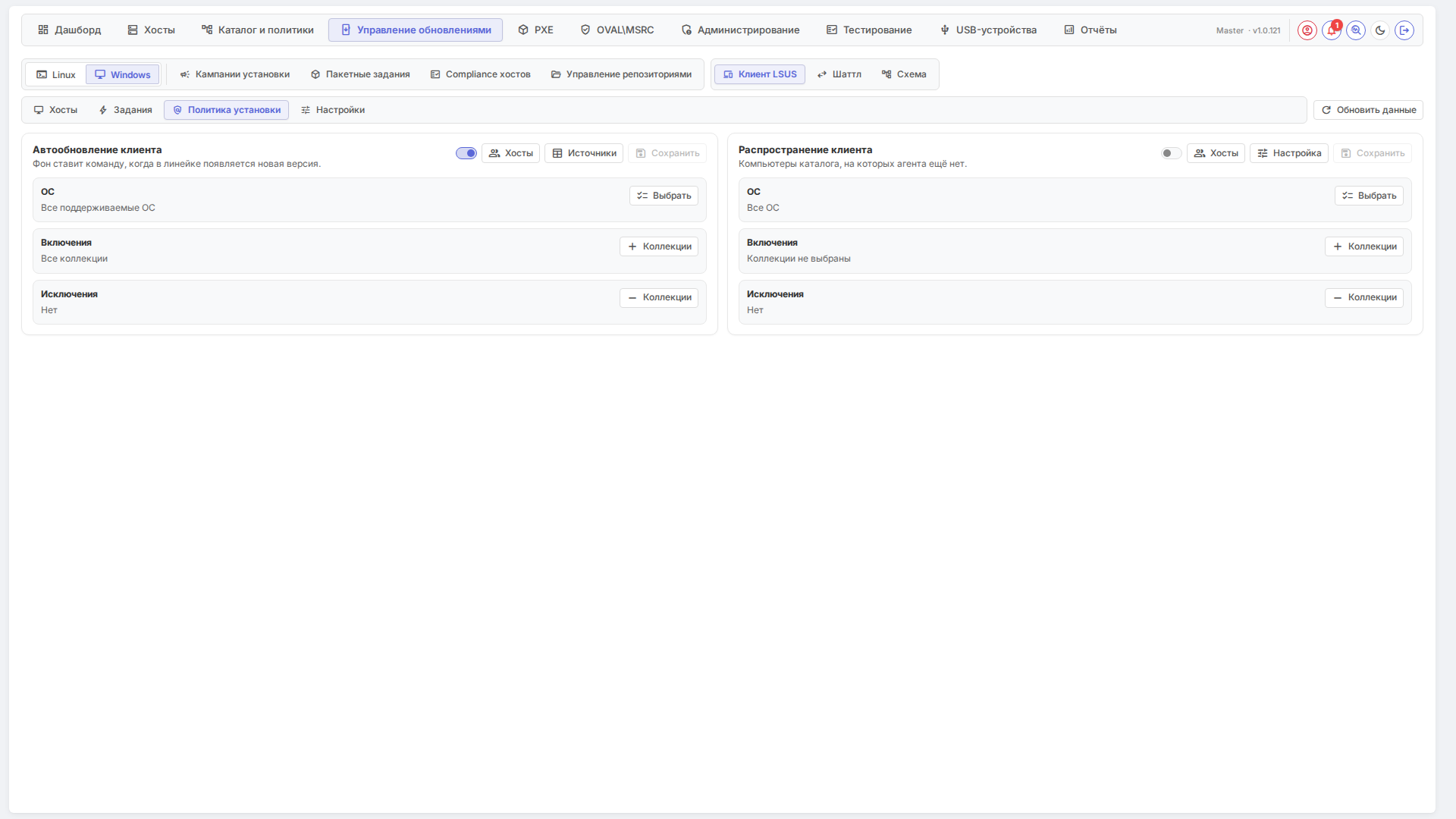Switch to the Настройки tab

(333, 110)
